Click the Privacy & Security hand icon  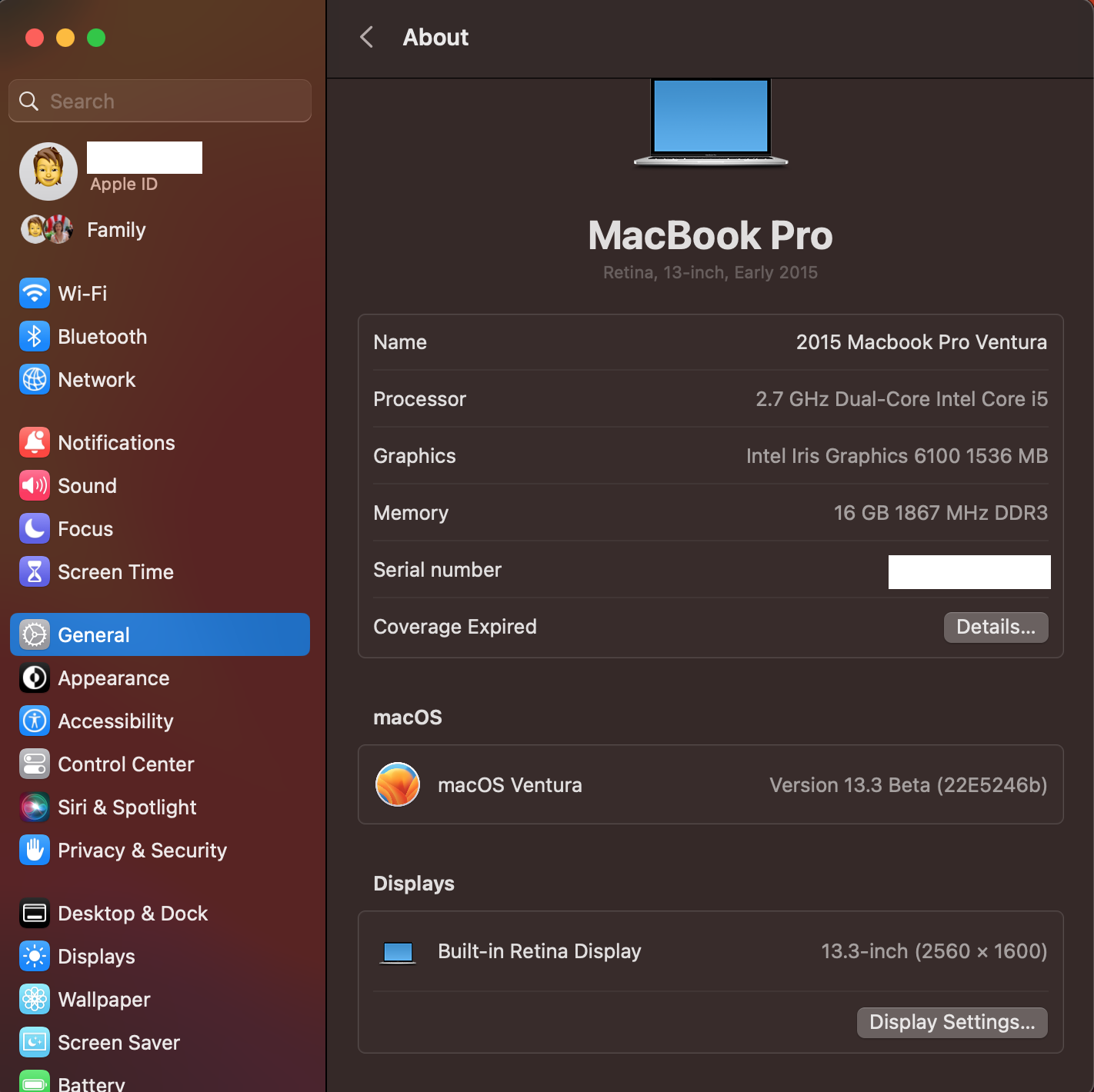(35, 851)
